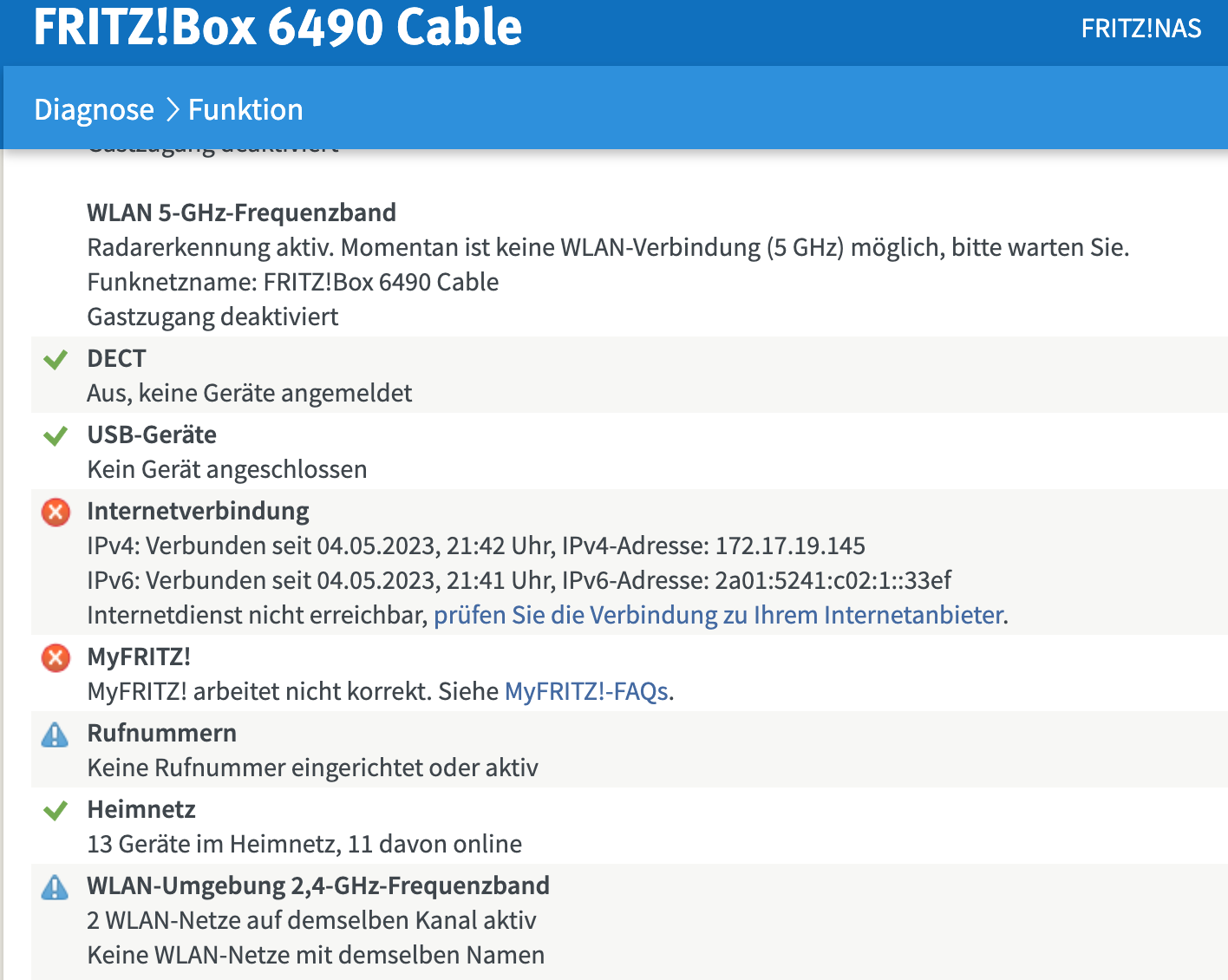
Task: Click red error icon beside MyFRITZ!
Action: click(x=56, y=657)
